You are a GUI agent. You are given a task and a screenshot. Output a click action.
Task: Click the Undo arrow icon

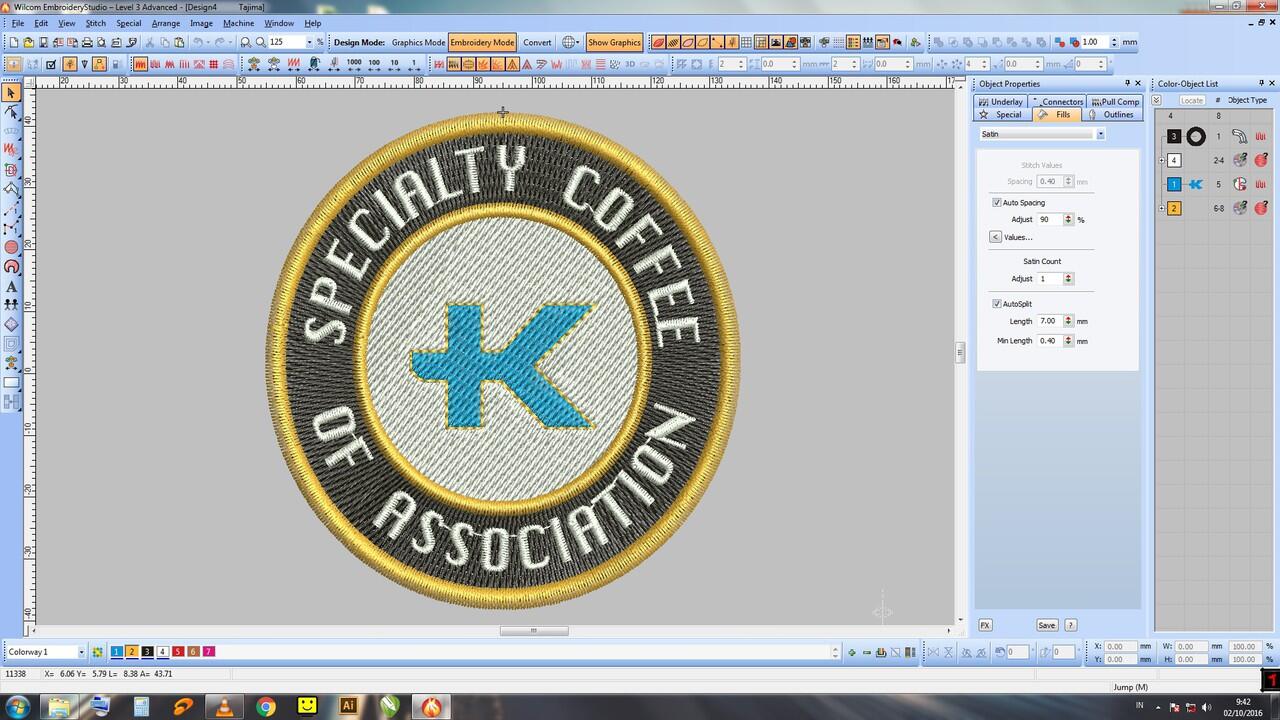(x=197, y=42)
